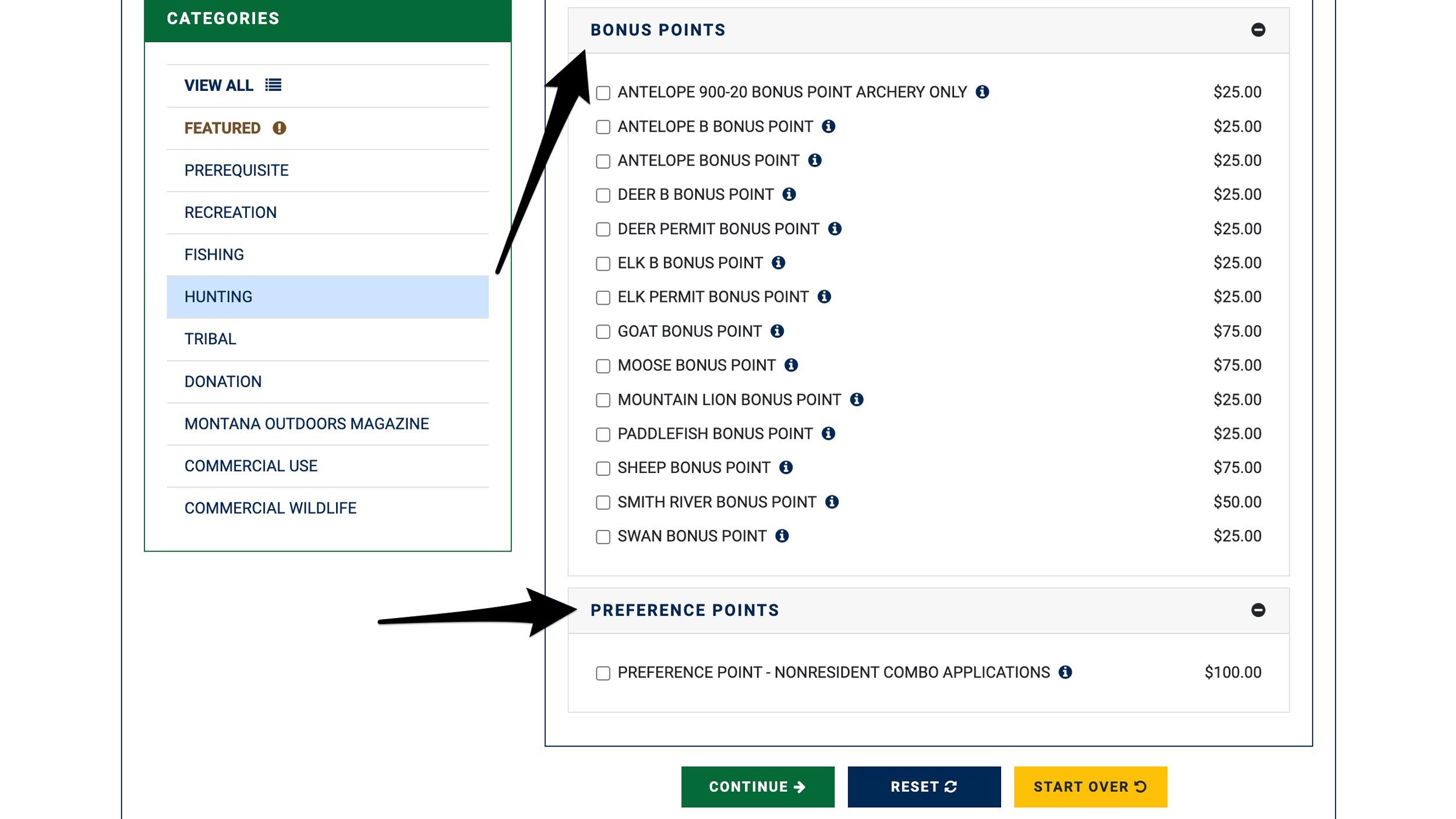
Task: Open info for Elk Permit Bonus Point
Action: coord(824,296)
